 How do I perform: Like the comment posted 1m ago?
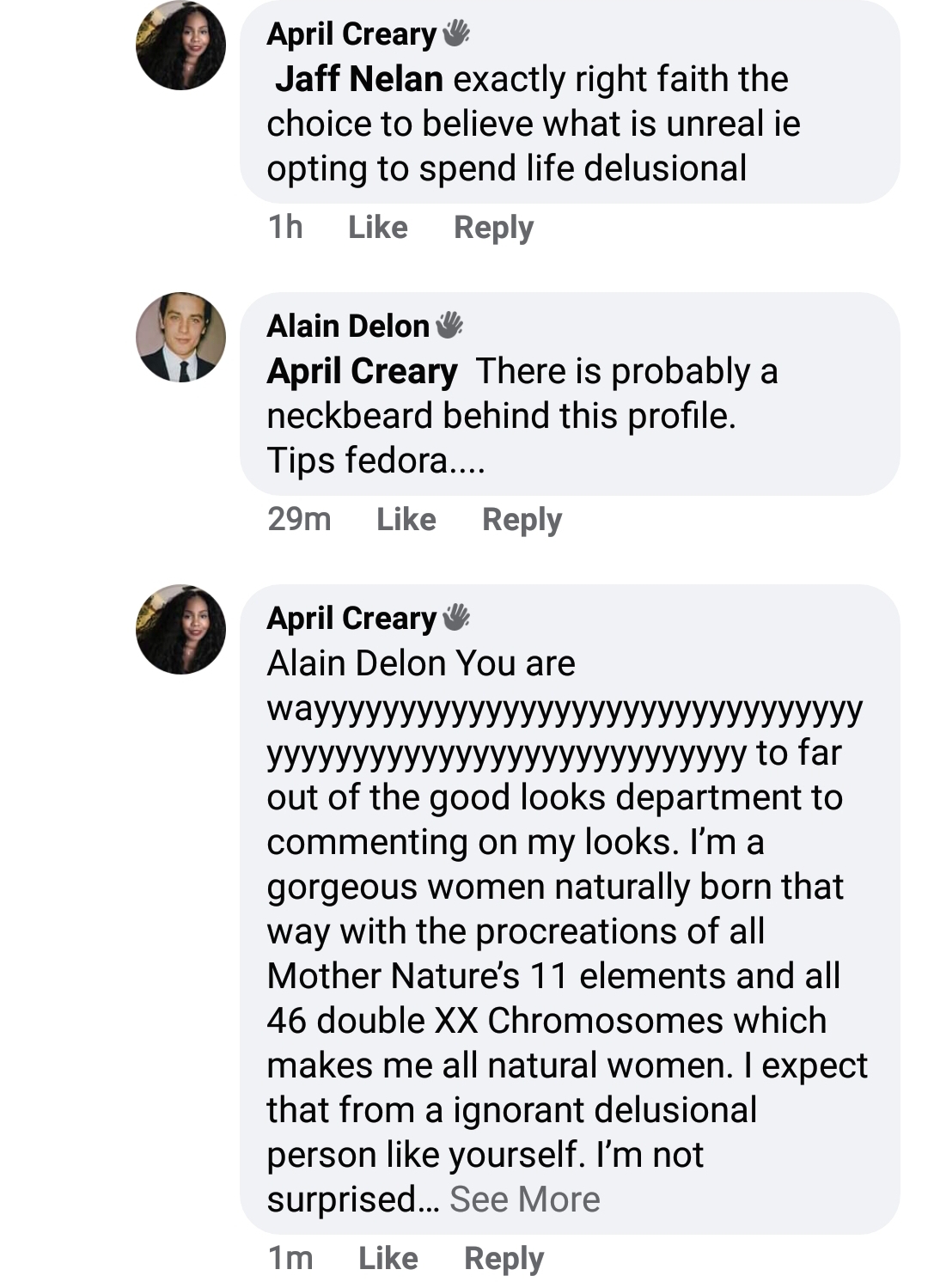388,1258
